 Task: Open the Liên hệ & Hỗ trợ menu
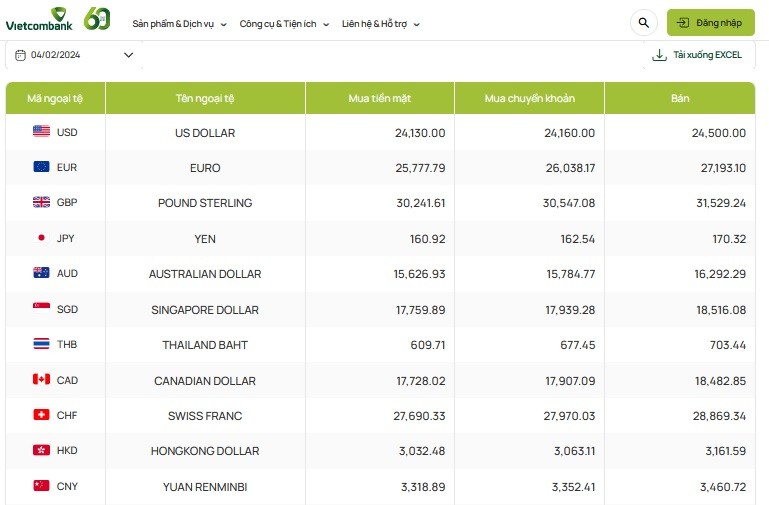coord(380,23)
